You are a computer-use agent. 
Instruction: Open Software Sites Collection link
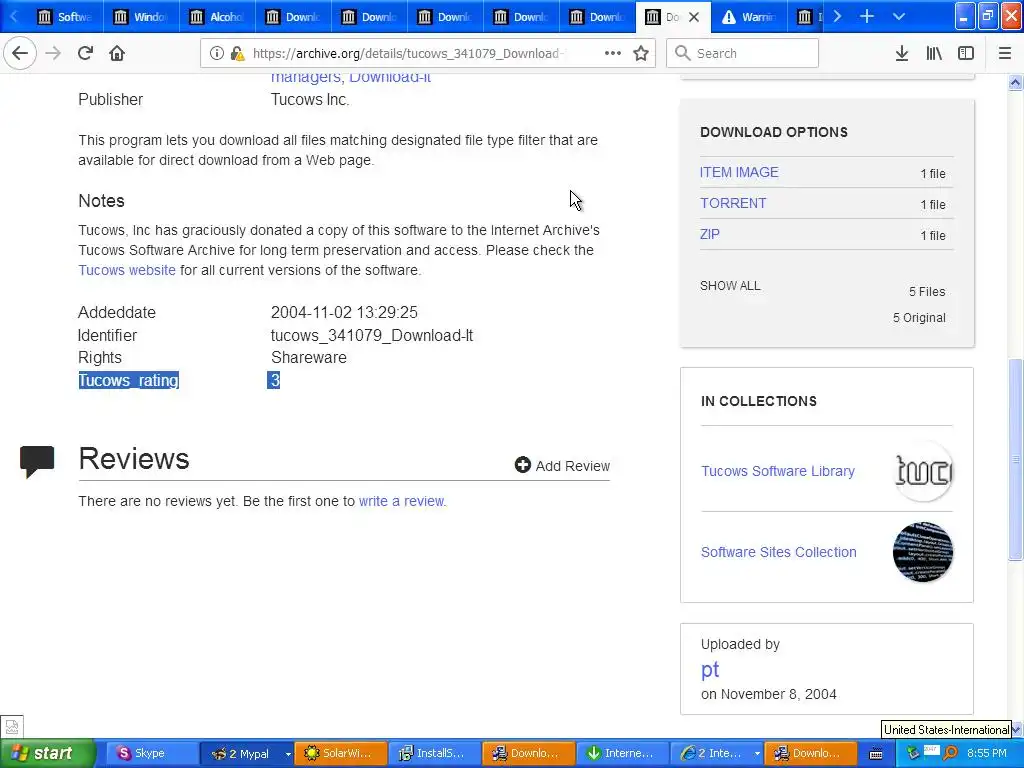click(778, 552)
